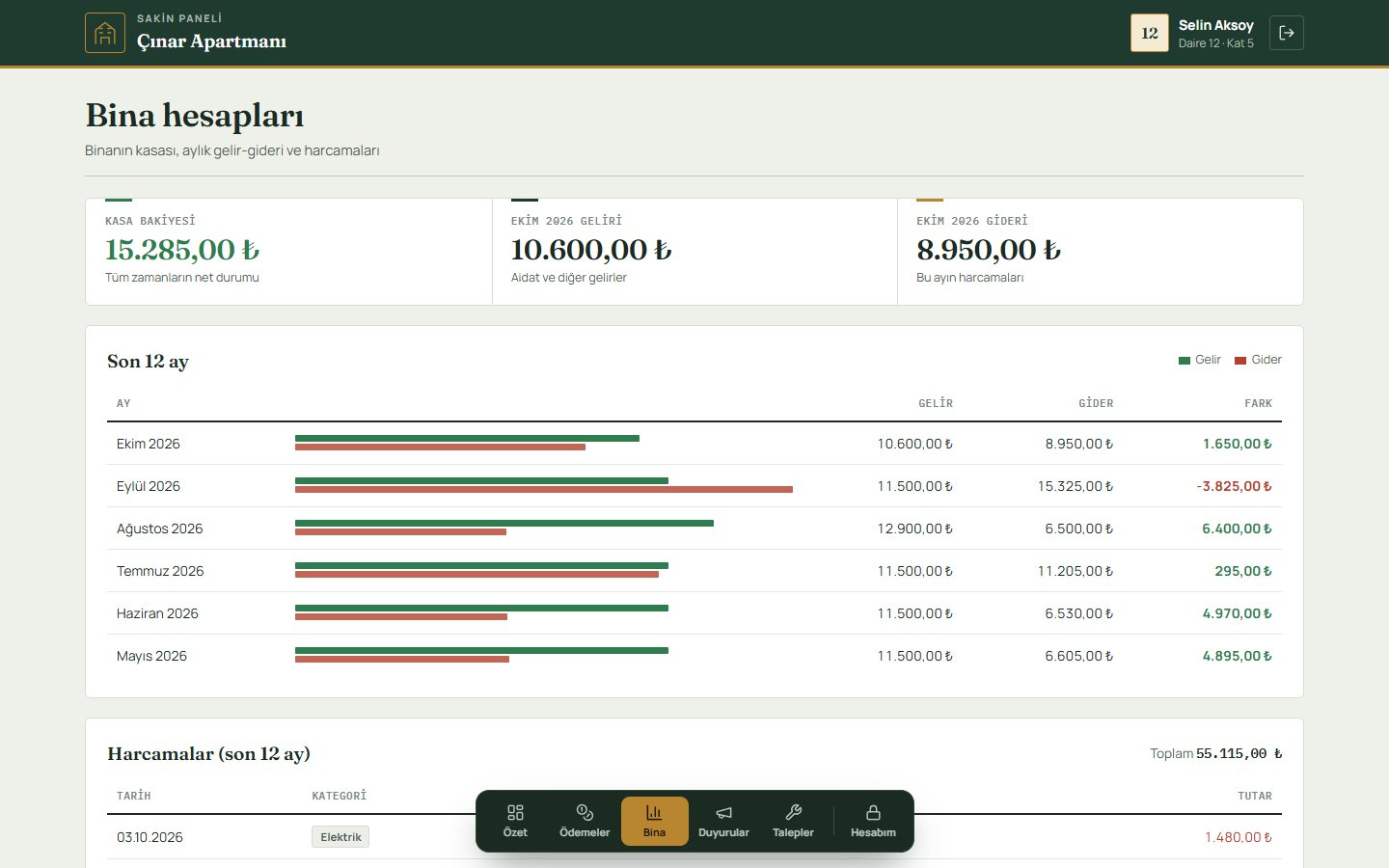Click the red Gider legend swatch
This screenshot has height=868, width=1389.
(1240, 361)
